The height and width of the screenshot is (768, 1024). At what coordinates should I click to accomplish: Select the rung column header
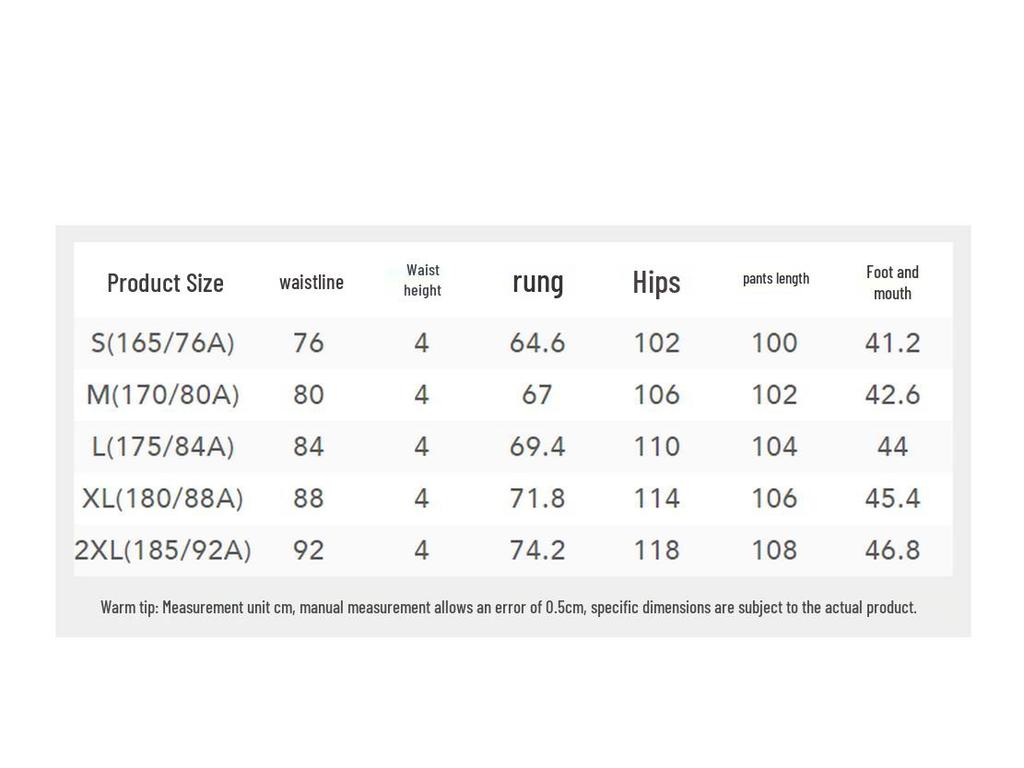538,282
